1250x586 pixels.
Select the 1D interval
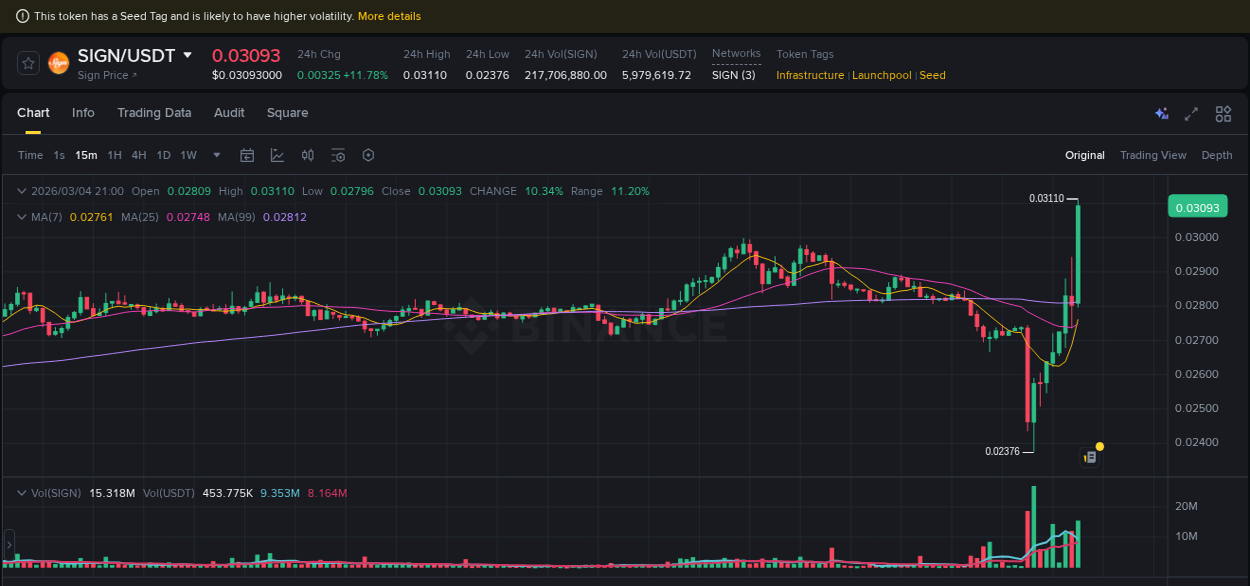tap(163, 155)
